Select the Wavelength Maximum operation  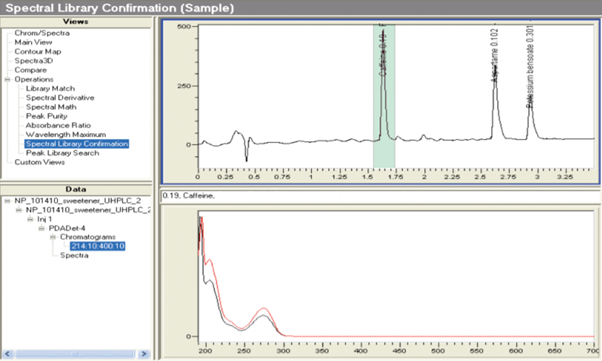coord(66,134)
